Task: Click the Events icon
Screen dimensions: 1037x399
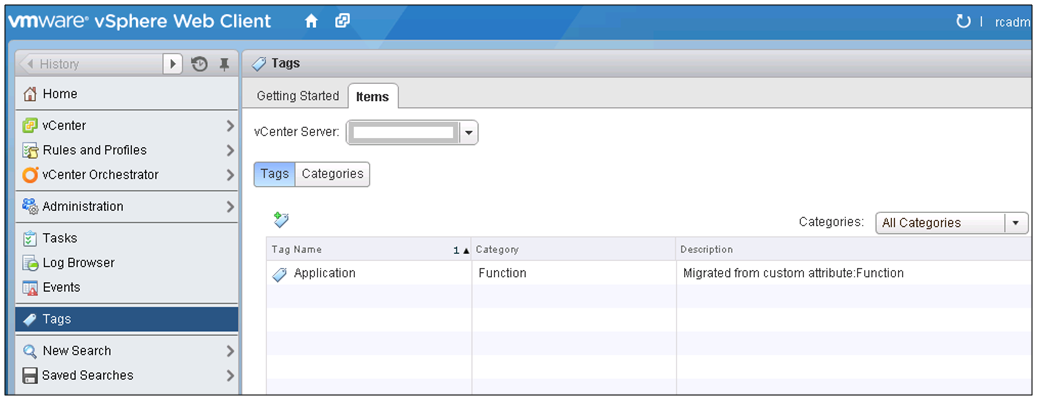Action: 30,288
